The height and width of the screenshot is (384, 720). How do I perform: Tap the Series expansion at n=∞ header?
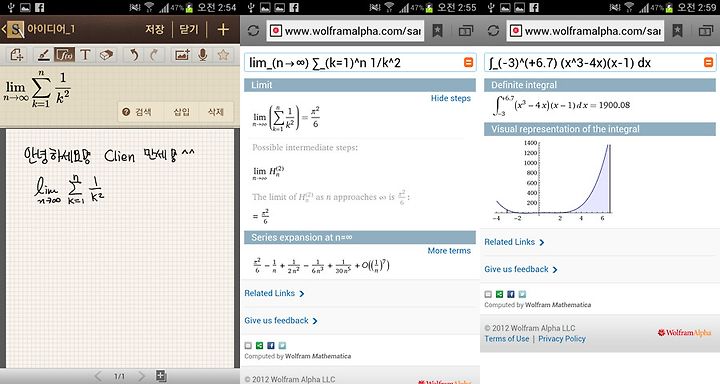coord(360,237)
